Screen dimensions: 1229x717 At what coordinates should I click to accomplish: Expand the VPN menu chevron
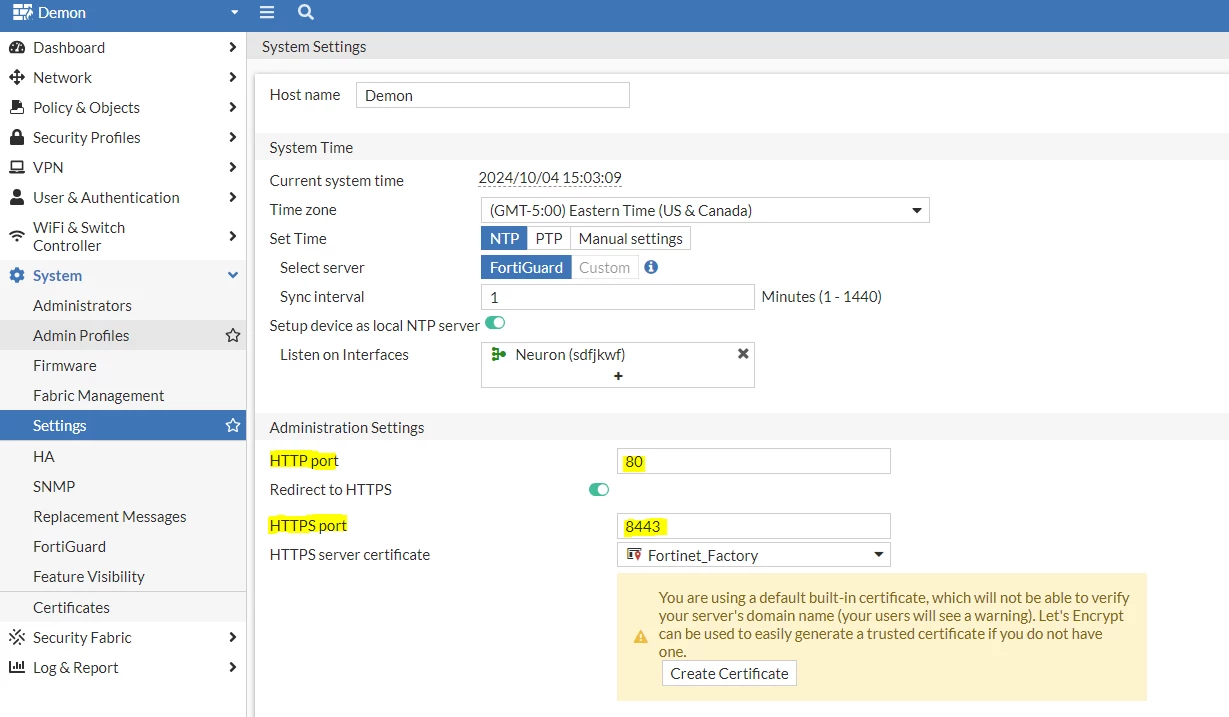[x=232, y=167]
